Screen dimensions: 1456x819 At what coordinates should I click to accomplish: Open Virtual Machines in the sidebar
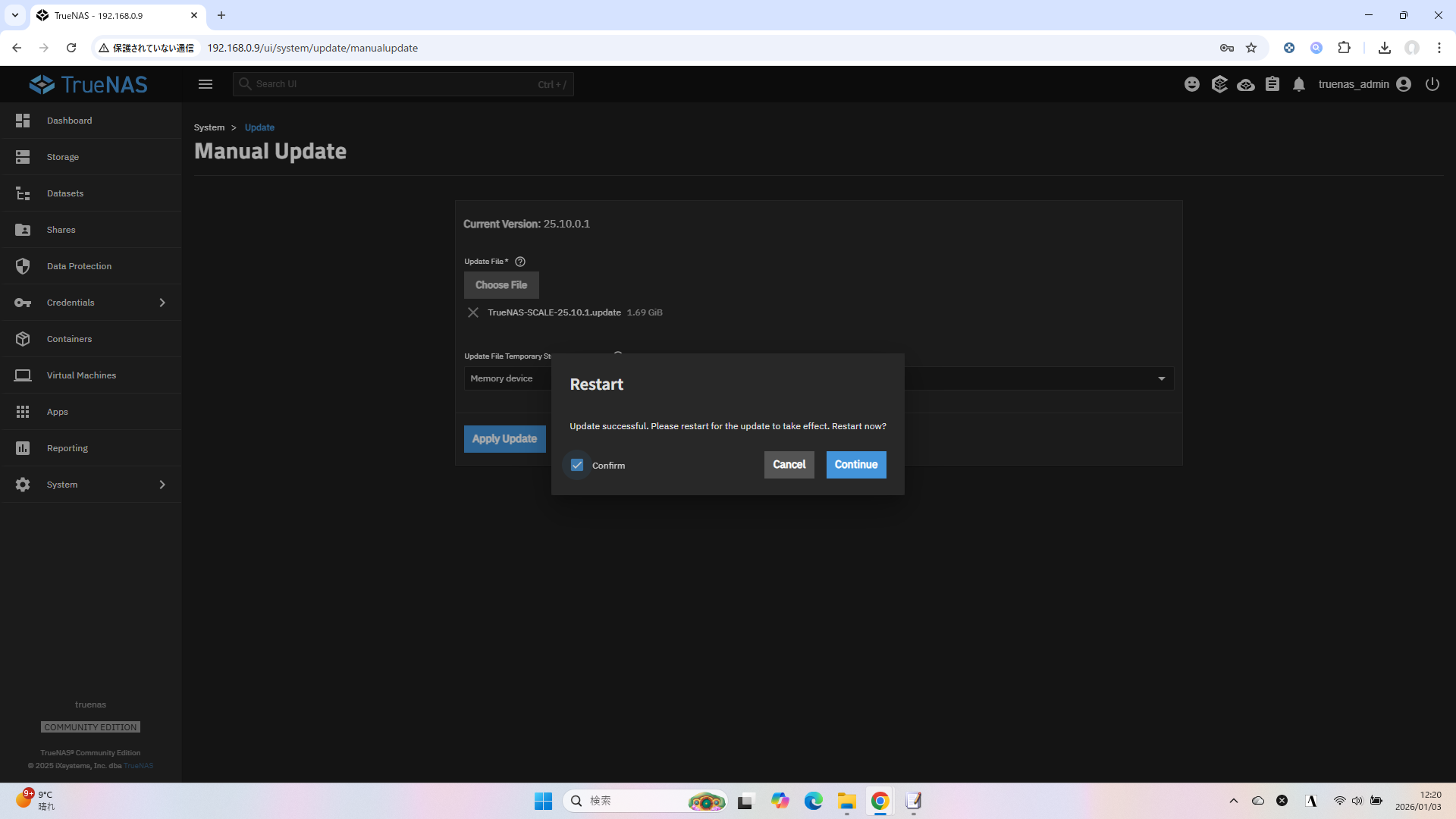pyautogui.click(x=81, y=375)
